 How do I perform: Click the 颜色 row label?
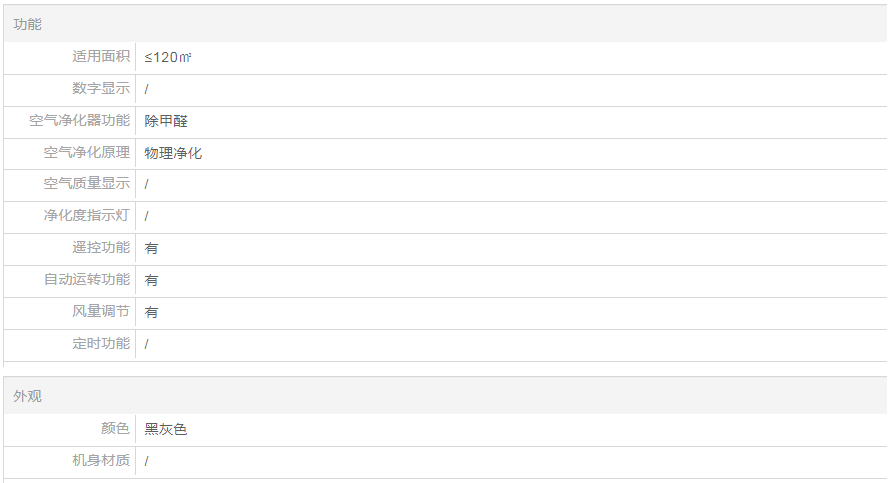pos(115,429)
